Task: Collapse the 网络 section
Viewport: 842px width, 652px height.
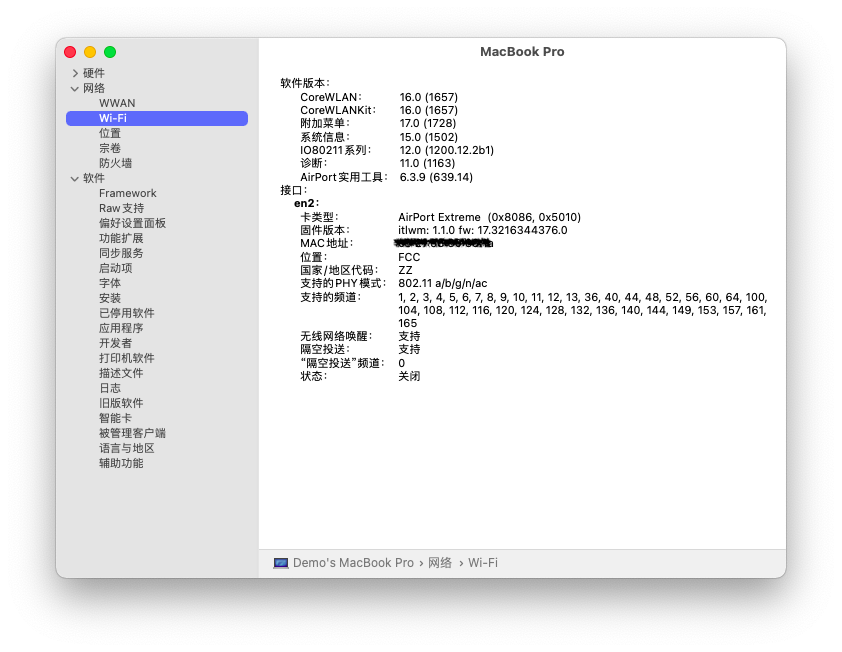Action: click(75, 89)
